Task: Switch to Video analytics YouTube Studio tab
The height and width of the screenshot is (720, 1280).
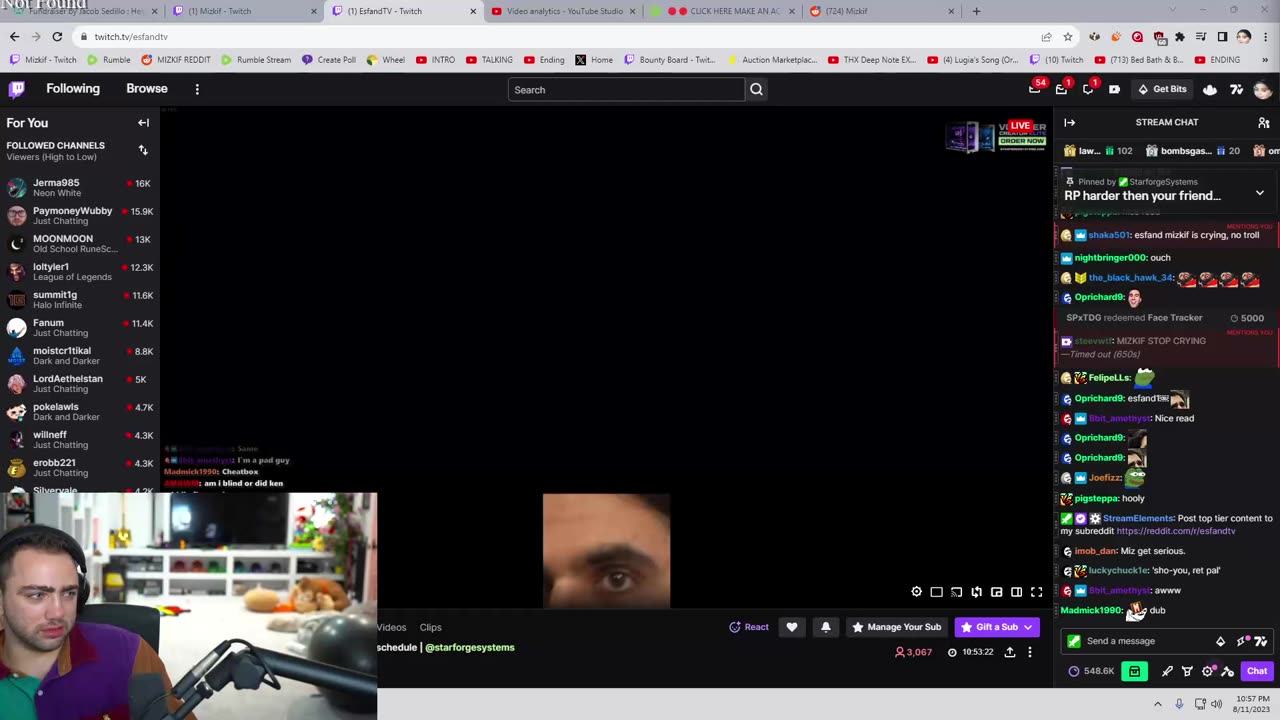Action: (x=564, y=11)
